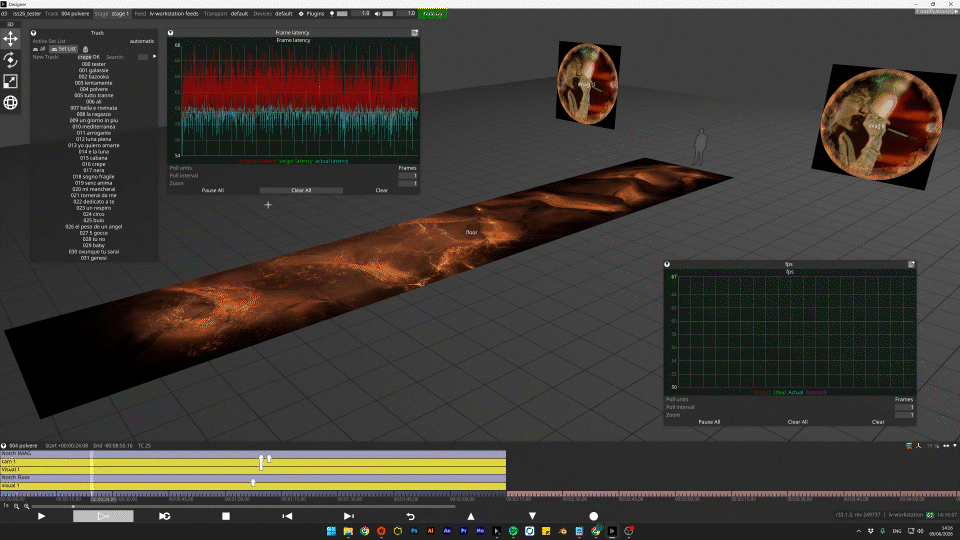The image size is (960, 540).
Task: Click Pause All in Frame latency panel
Action: [x=212, y=190]
